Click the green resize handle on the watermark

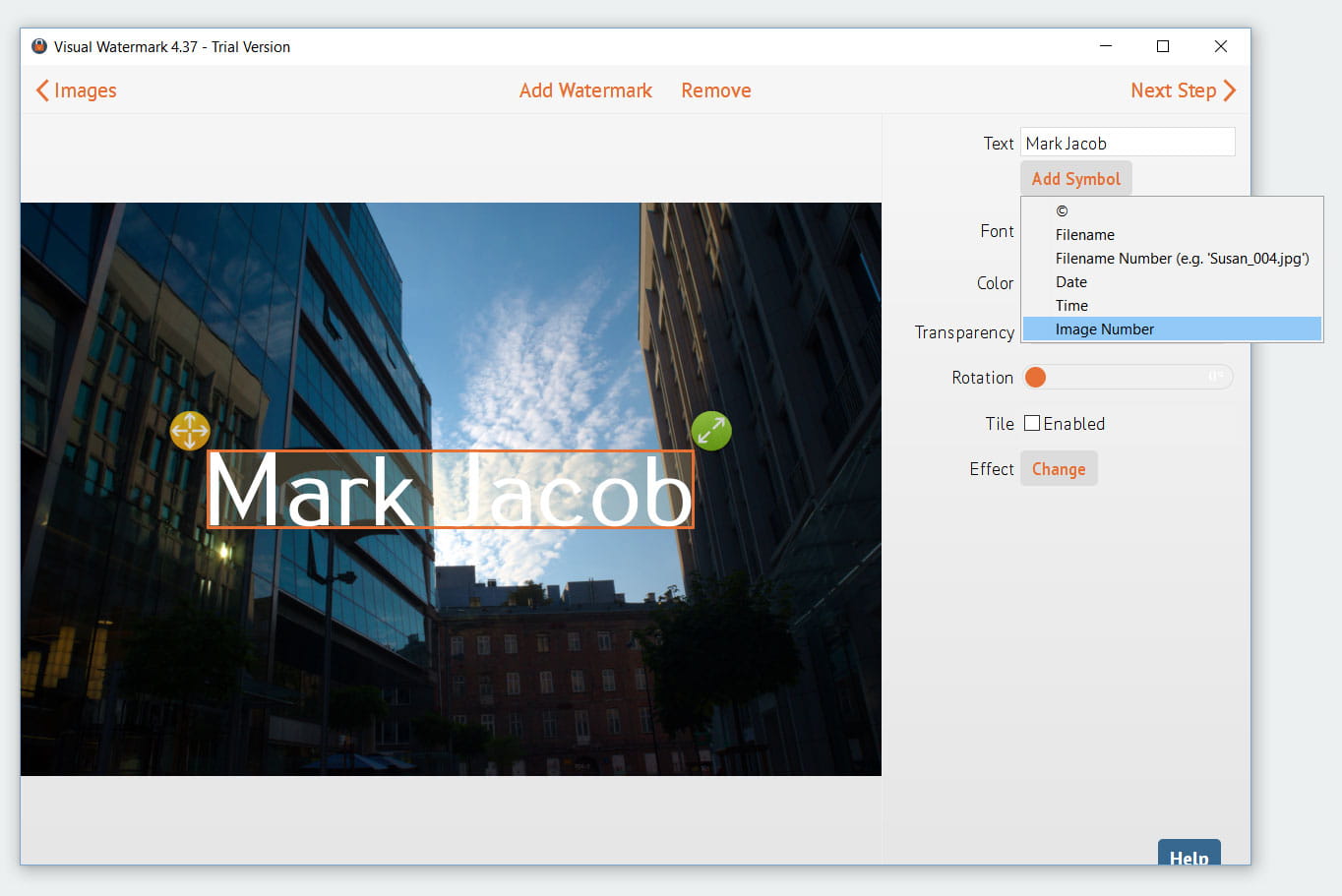click(711, 431)
